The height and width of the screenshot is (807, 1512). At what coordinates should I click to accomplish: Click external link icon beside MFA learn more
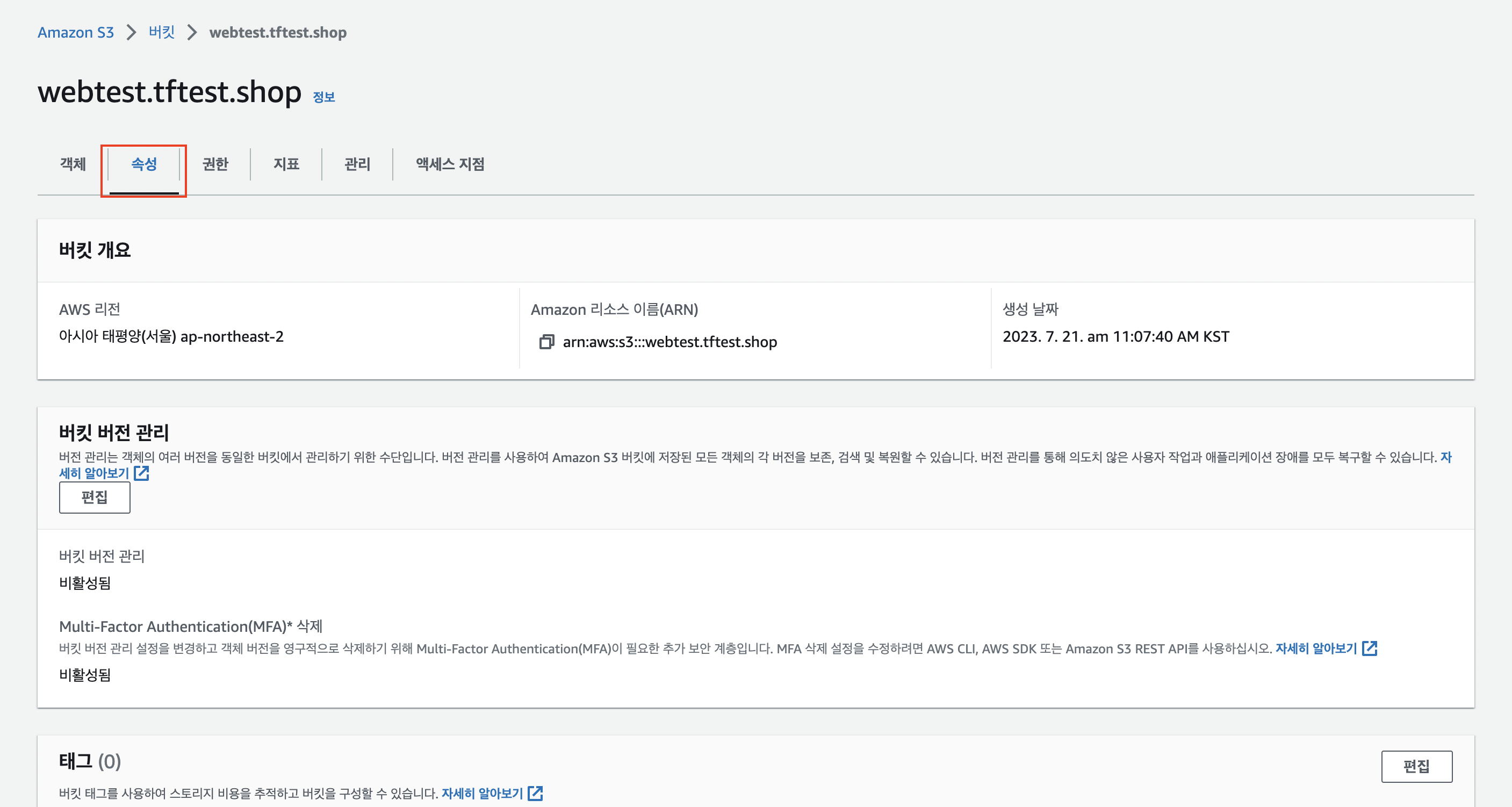[x=1370, y=648]
